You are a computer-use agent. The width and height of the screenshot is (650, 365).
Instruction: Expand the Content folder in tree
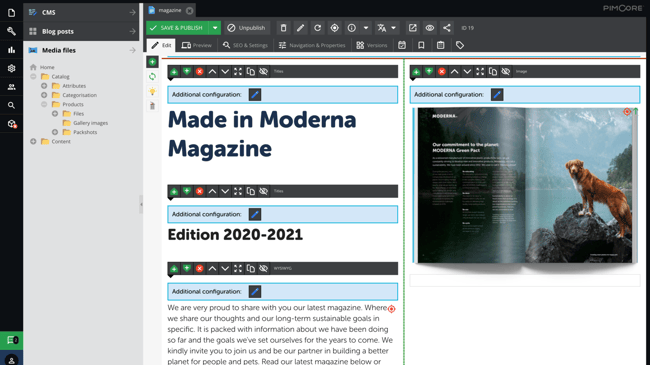[x=33, y=141]
